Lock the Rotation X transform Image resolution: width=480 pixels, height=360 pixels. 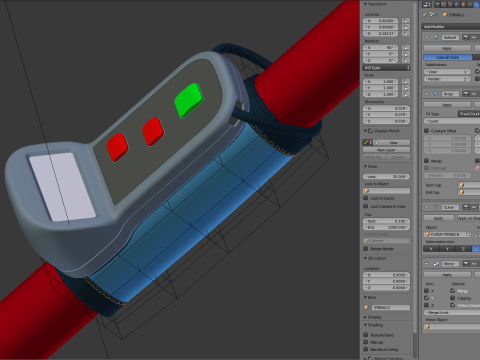pyautogui.click(x=406, y=48)
